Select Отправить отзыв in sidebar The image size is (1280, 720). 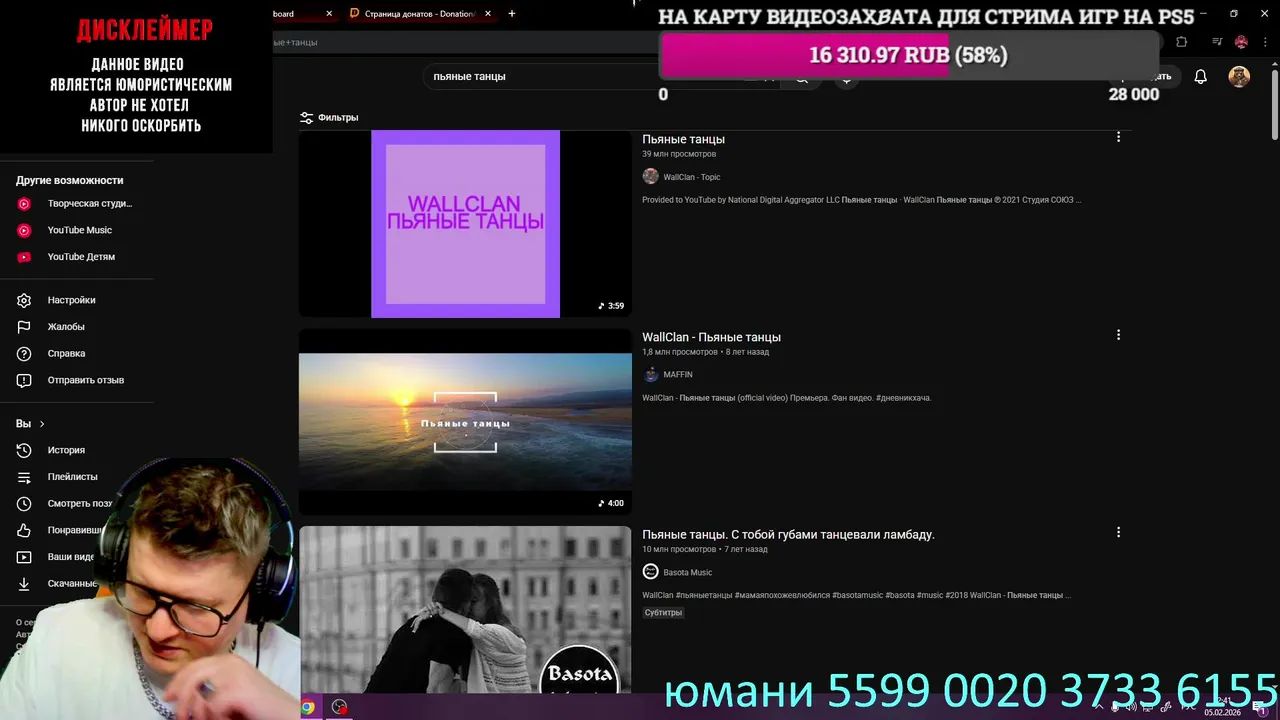(x=76, y=380)
